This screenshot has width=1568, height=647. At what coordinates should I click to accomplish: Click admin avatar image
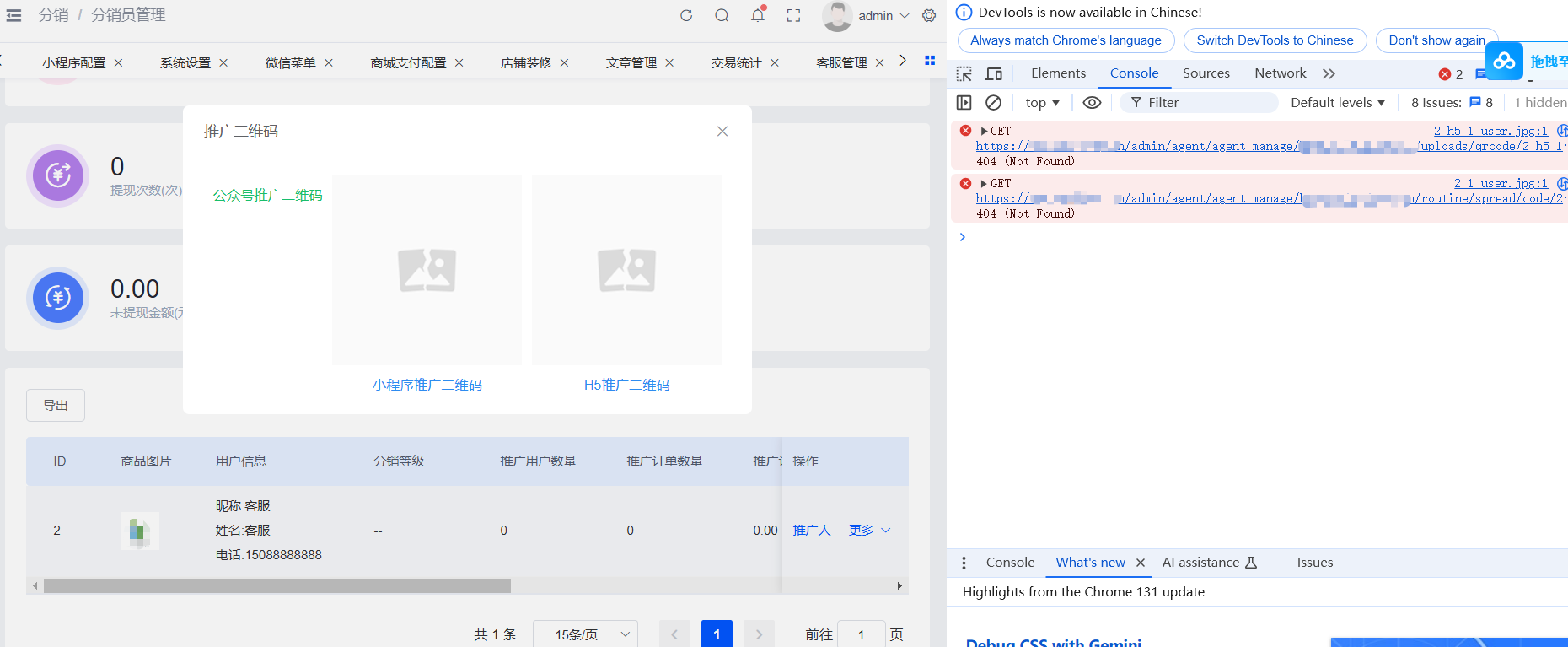(837, 16)
